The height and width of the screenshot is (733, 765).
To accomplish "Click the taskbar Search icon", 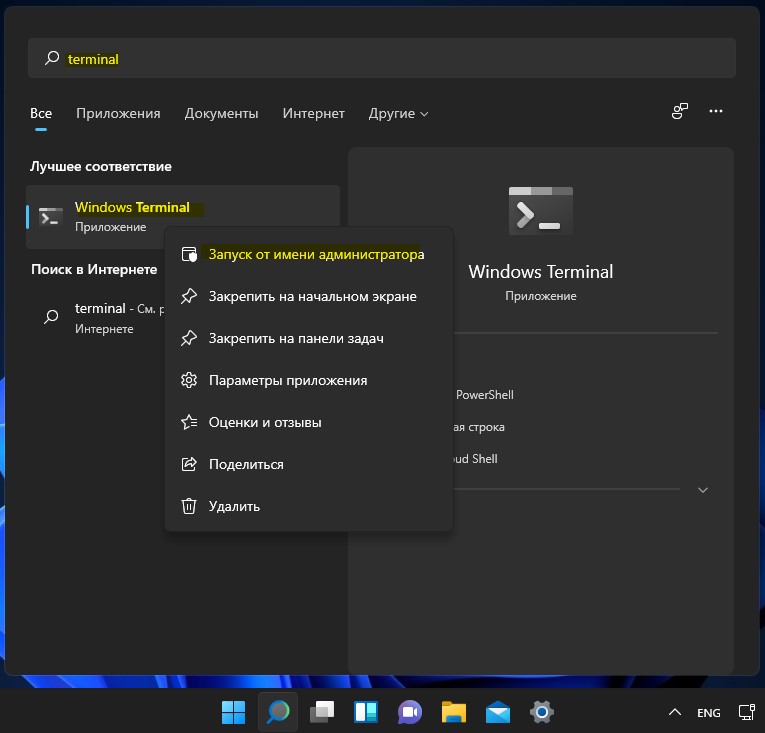I will (x=278, y=713).
